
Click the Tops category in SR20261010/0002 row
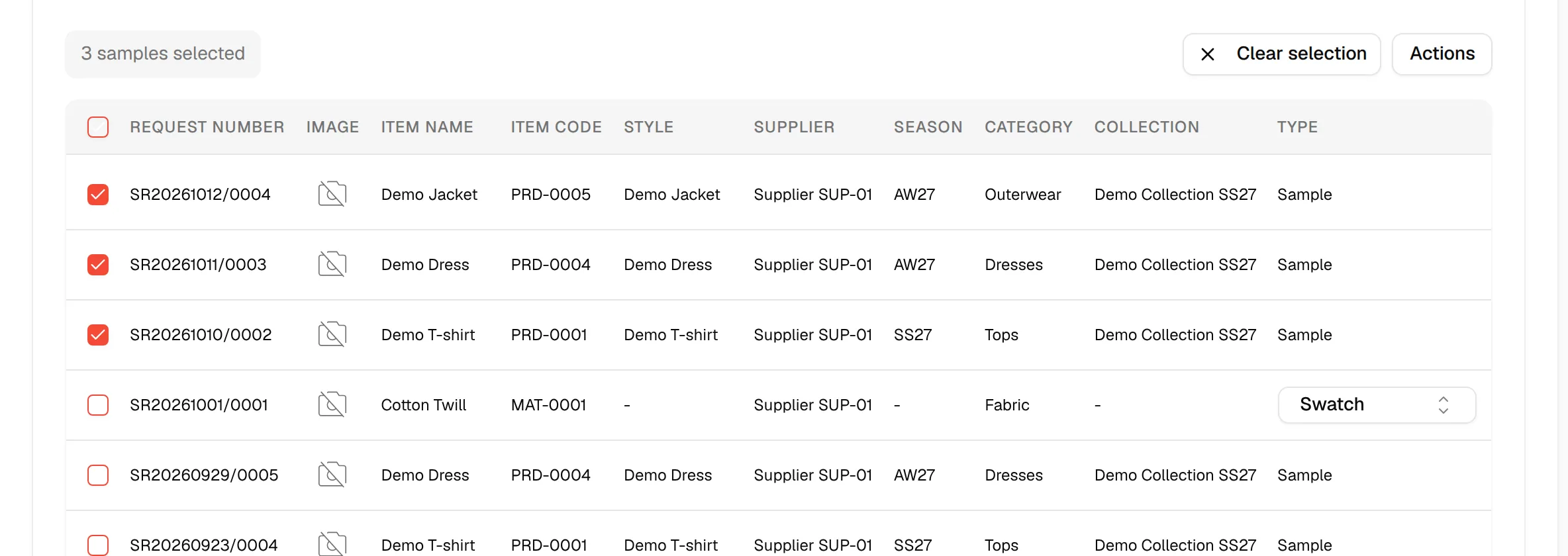coord(1001,335)
